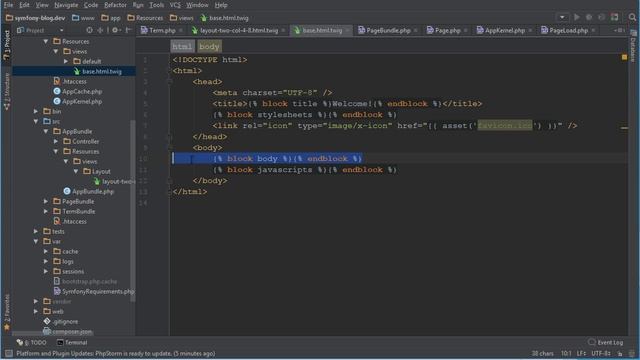The width and height of the screenshot is (640, 360).
Task: Open the TODO tool window
Action: [x=31, y=342]
